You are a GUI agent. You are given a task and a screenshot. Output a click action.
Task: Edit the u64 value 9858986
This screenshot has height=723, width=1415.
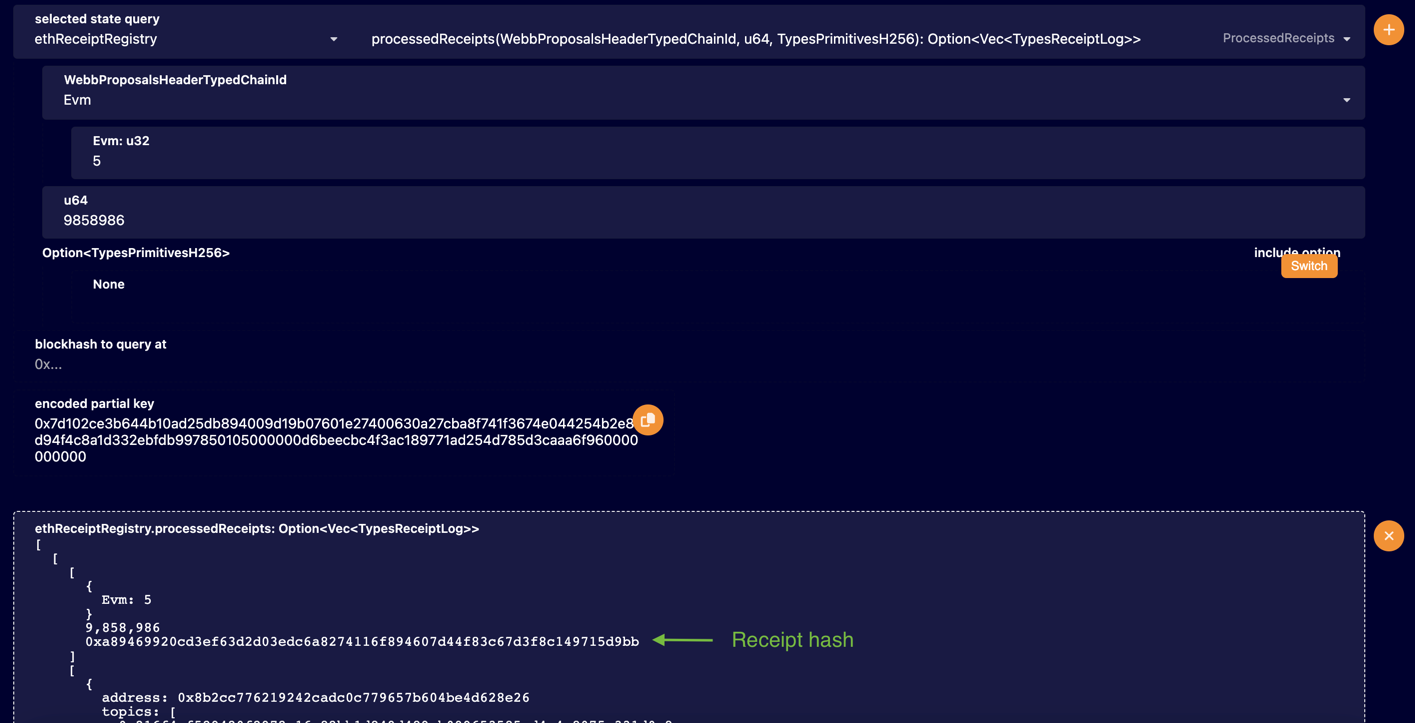pos(703,212)
